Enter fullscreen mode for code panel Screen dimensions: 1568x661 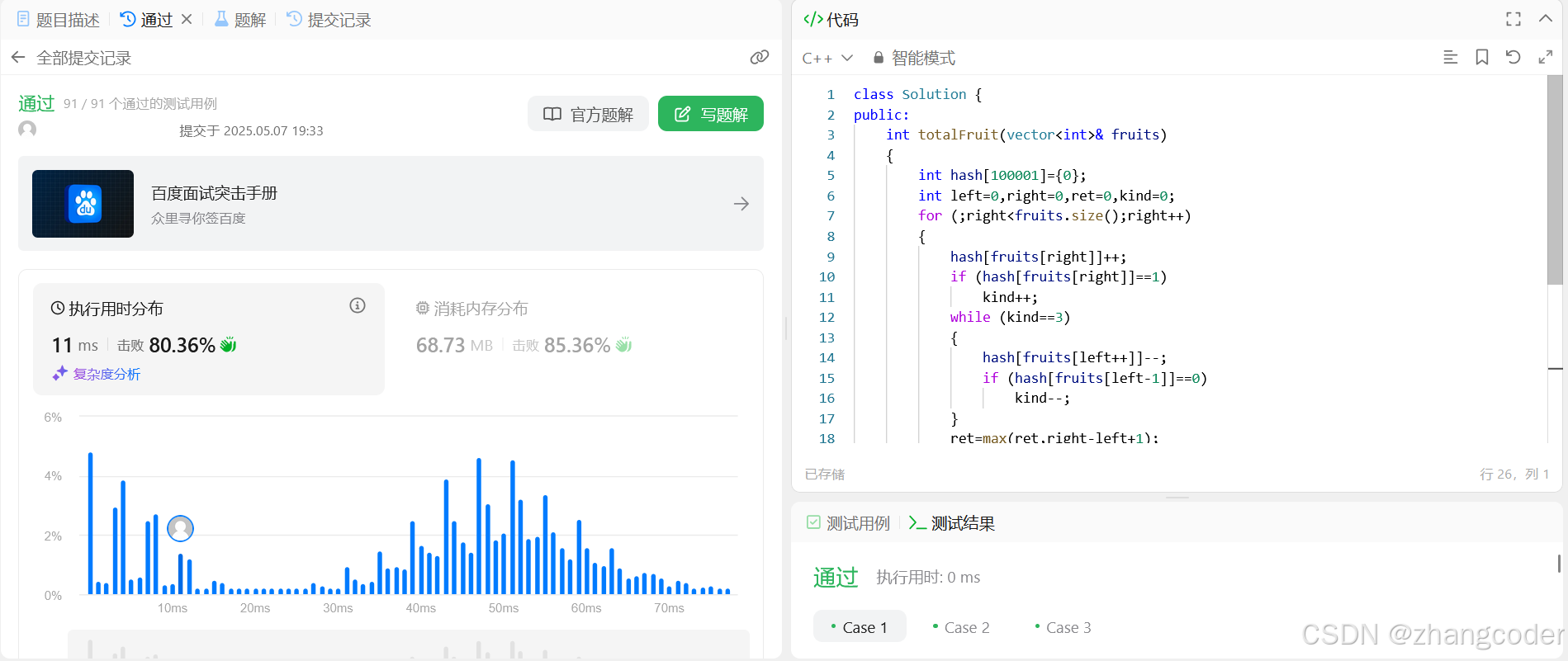point(1513,19)
